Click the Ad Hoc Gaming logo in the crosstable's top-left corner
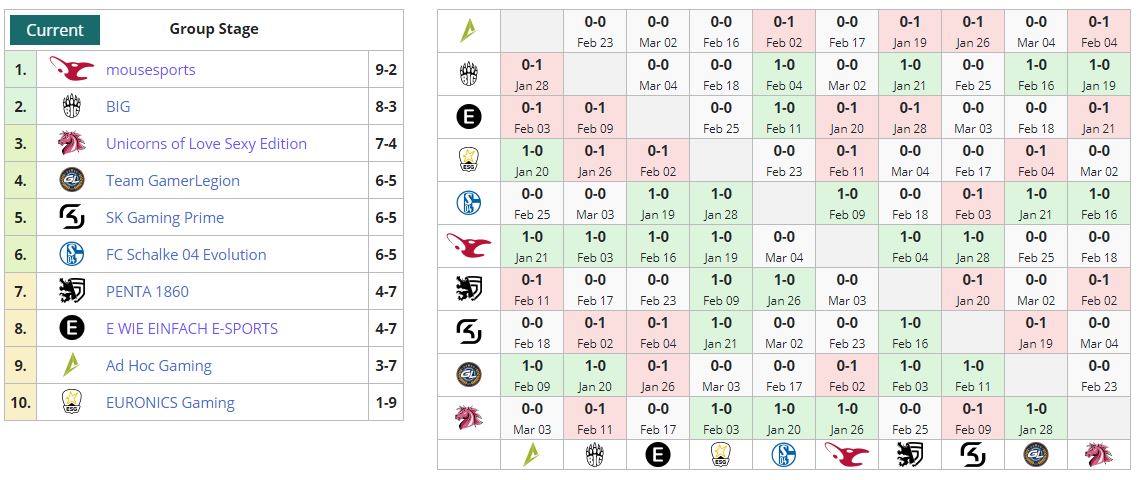Screen dimensions: 1140x480 pyautogui.click(x=469, y=30)
